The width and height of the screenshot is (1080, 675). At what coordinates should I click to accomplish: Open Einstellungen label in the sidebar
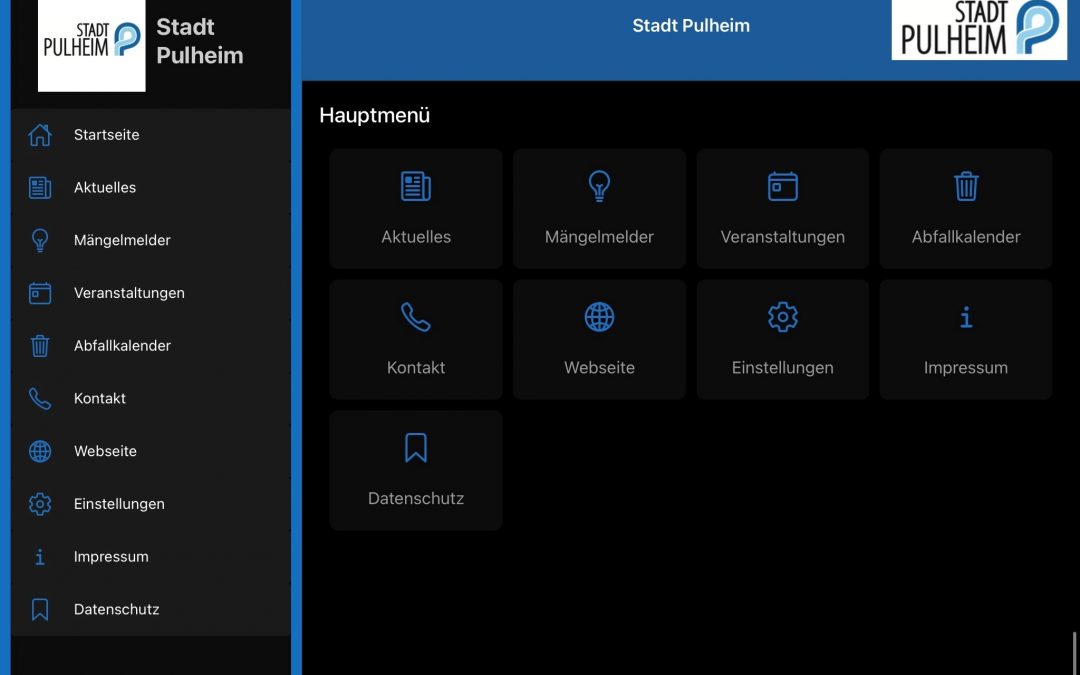[119, 504]
